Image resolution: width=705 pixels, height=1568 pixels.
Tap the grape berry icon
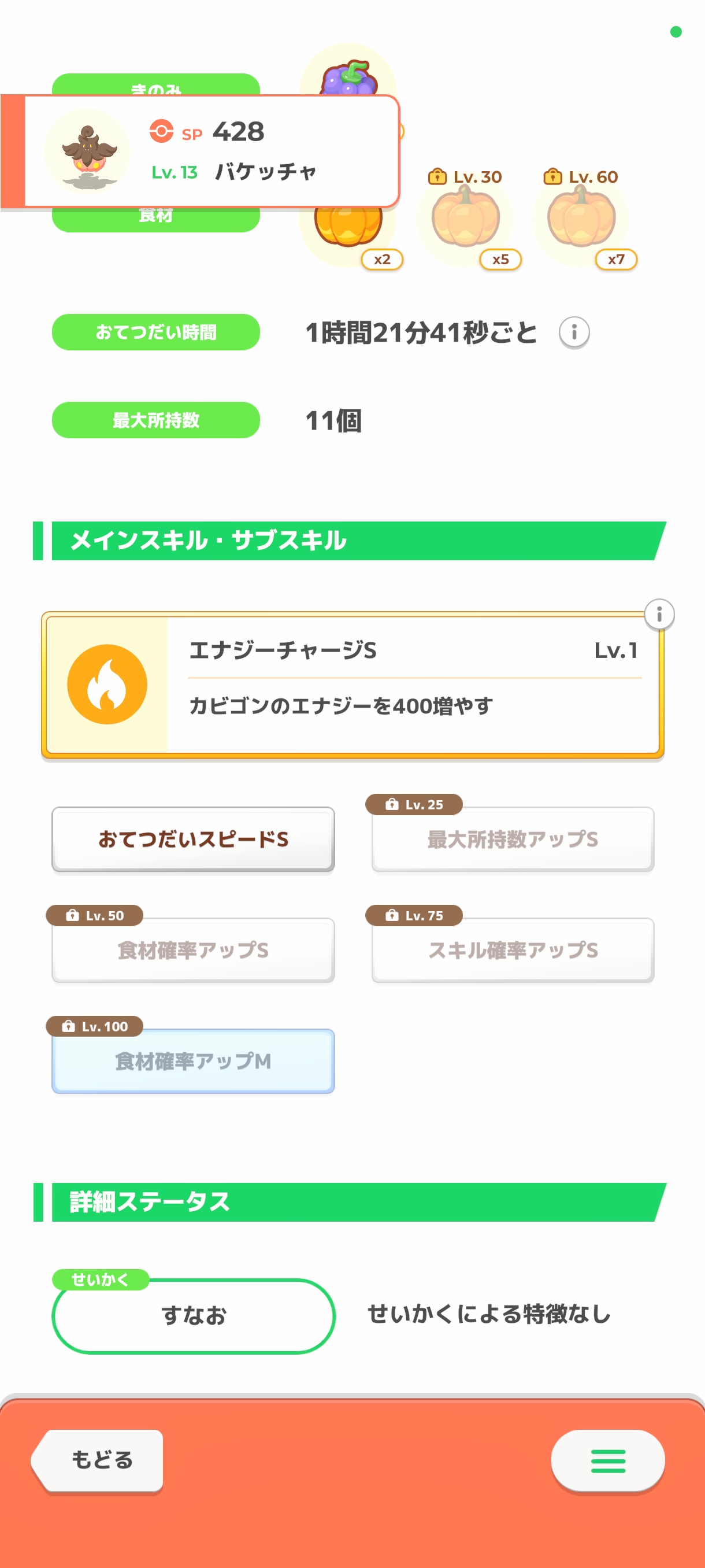coord(349,76)
